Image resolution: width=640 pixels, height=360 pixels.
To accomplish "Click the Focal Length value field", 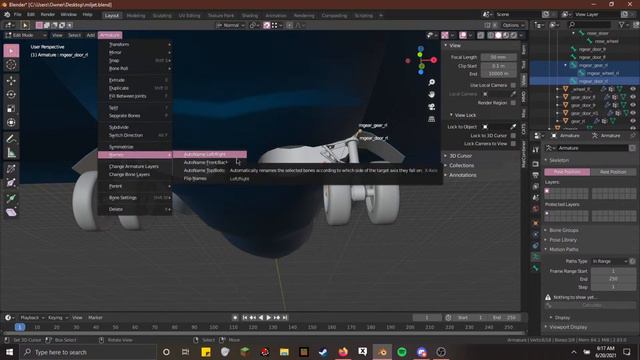I will coord(498,57).
